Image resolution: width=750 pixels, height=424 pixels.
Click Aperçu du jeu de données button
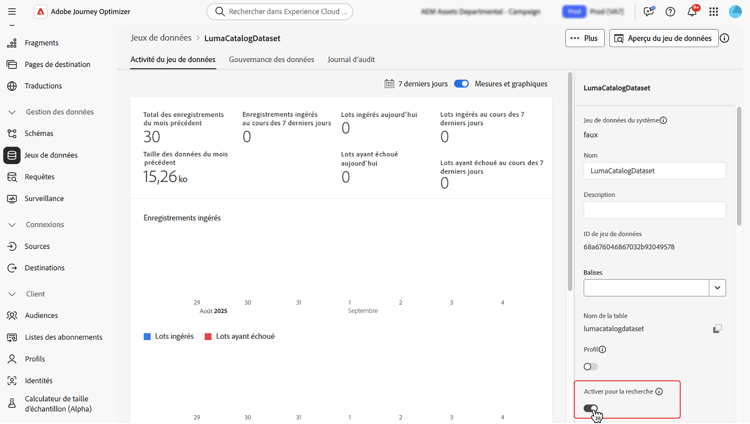(663, 38)
